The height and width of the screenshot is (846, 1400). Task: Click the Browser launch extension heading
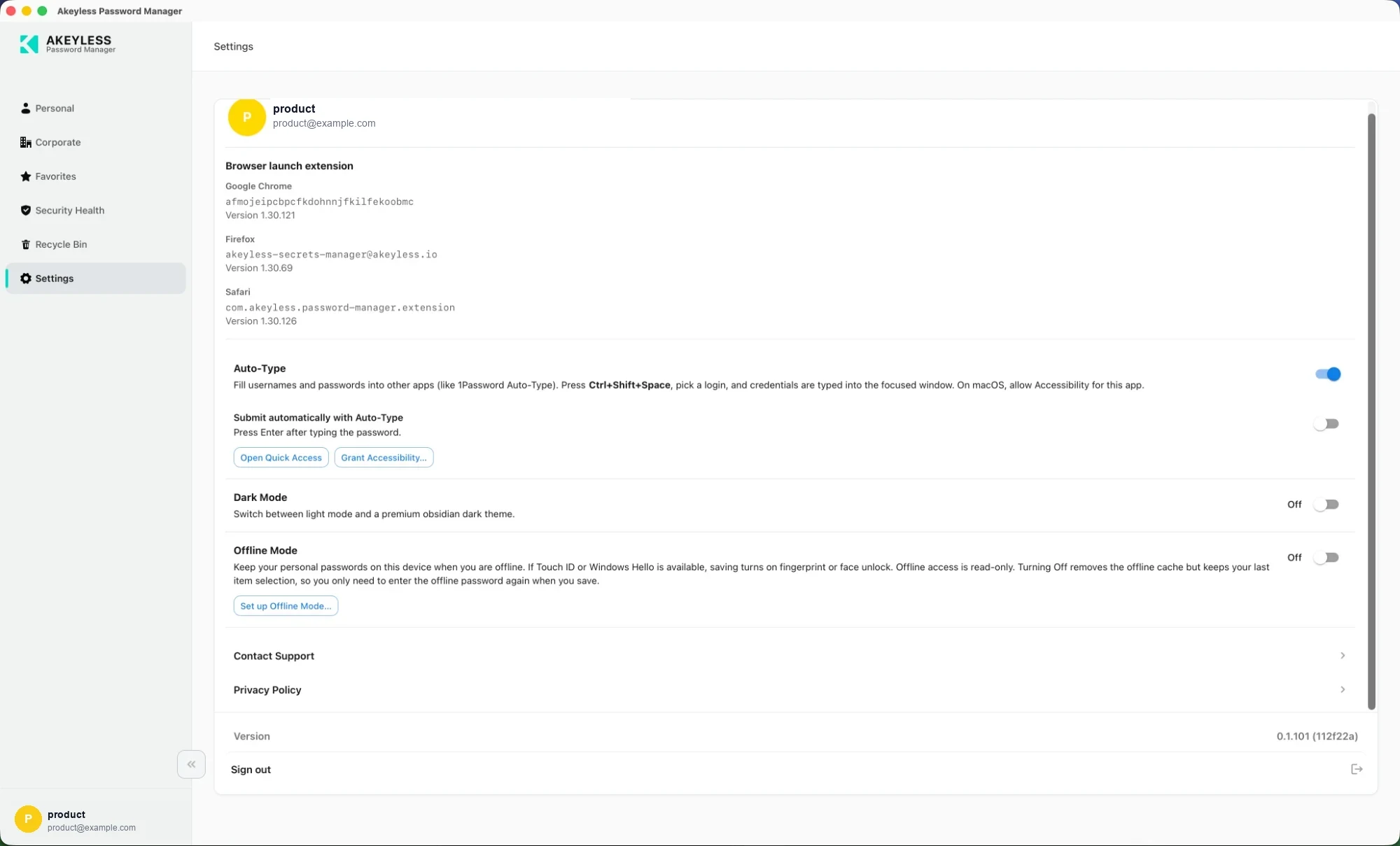click(289, 166)
